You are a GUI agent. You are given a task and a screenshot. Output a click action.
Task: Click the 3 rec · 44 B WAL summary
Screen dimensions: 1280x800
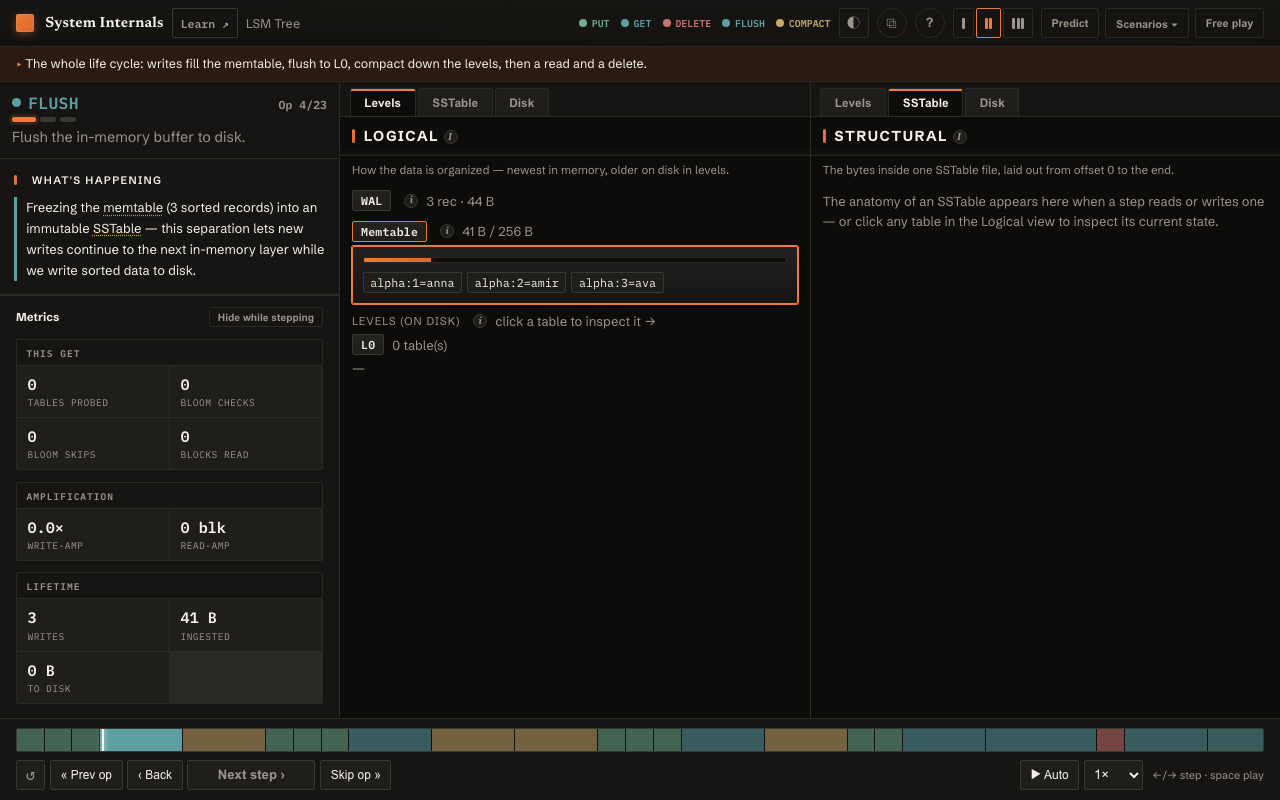[x=460, y=201]
